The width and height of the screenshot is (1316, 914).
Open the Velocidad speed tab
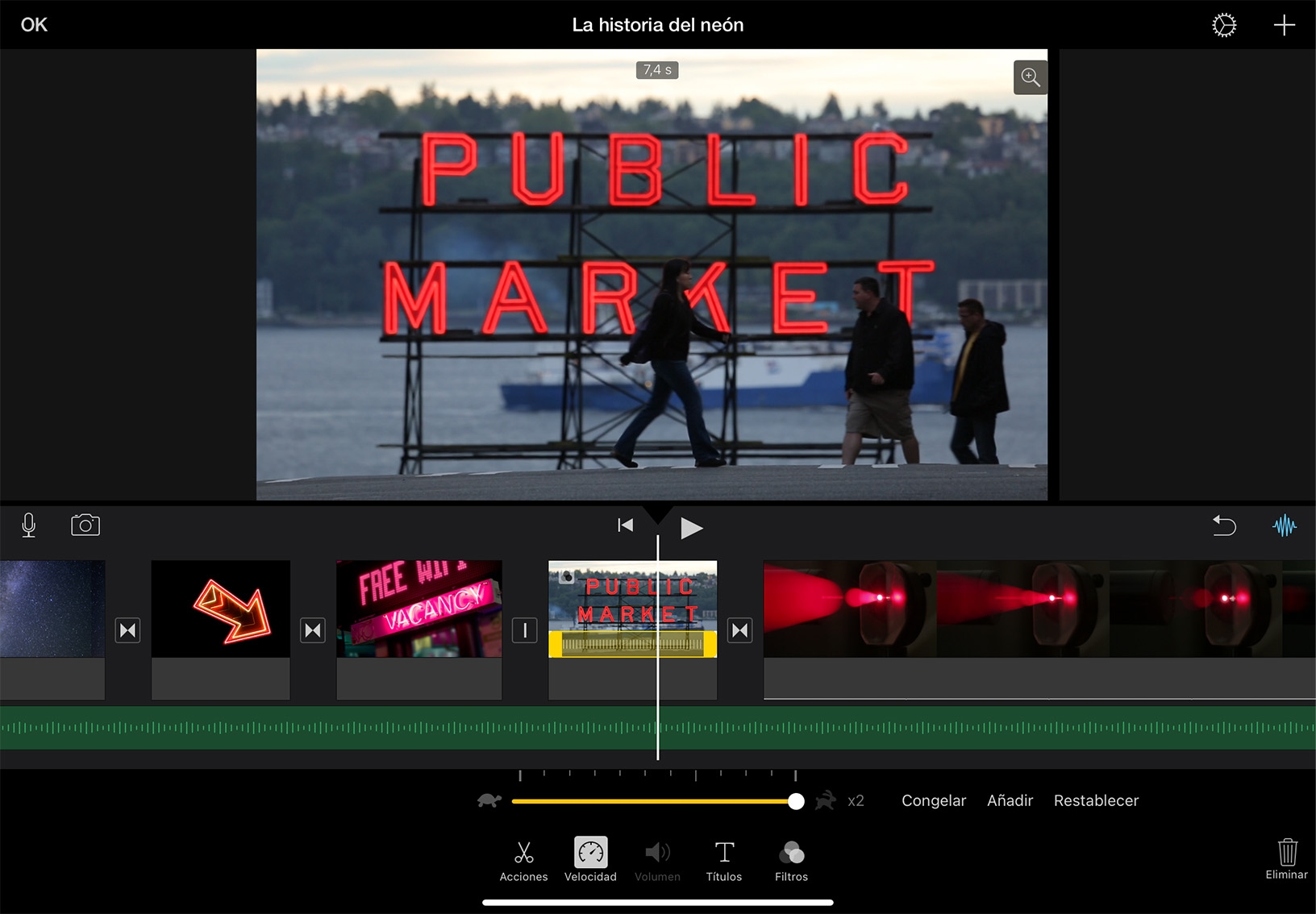coord(590,861)
